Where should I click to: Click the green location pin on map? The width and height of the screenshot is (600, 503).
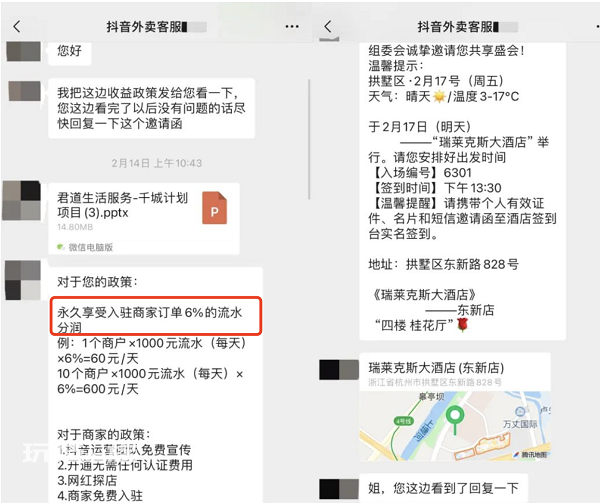(x=455, y=419)
